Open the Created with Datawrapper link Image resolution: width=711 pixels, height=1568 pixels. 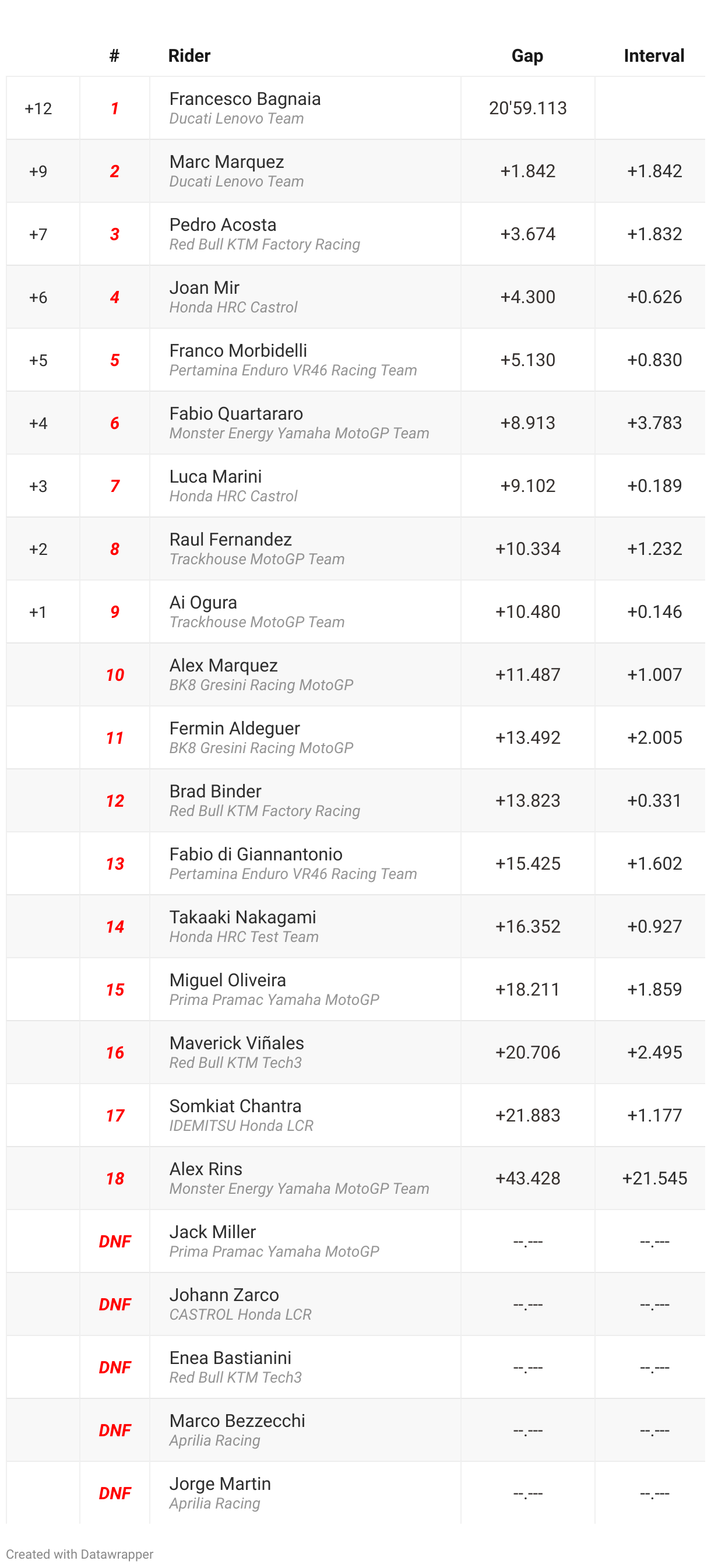click(80, 1554)
